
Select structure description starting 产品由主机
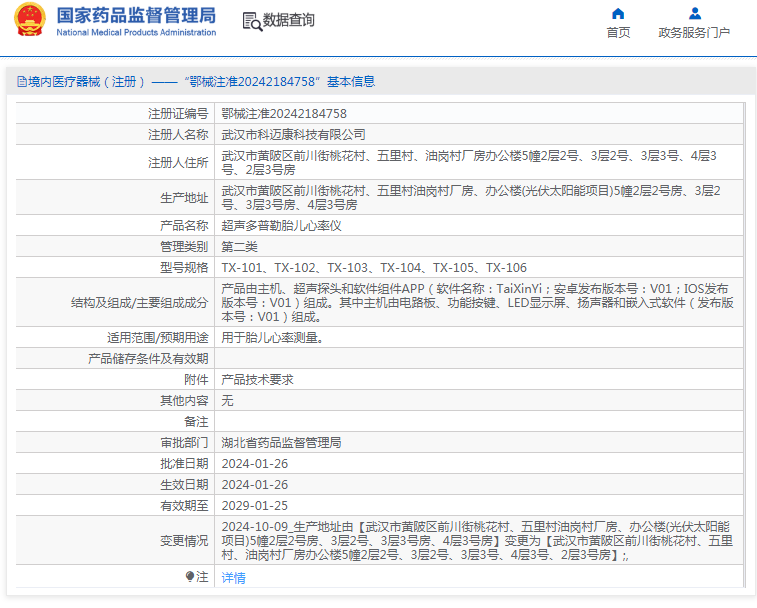477,303
